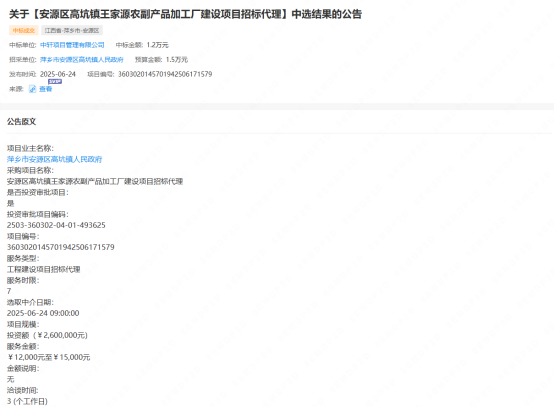Click service amount range ￥12,000元至￥15,000元

pyautogui.click(x=49, y=357)
